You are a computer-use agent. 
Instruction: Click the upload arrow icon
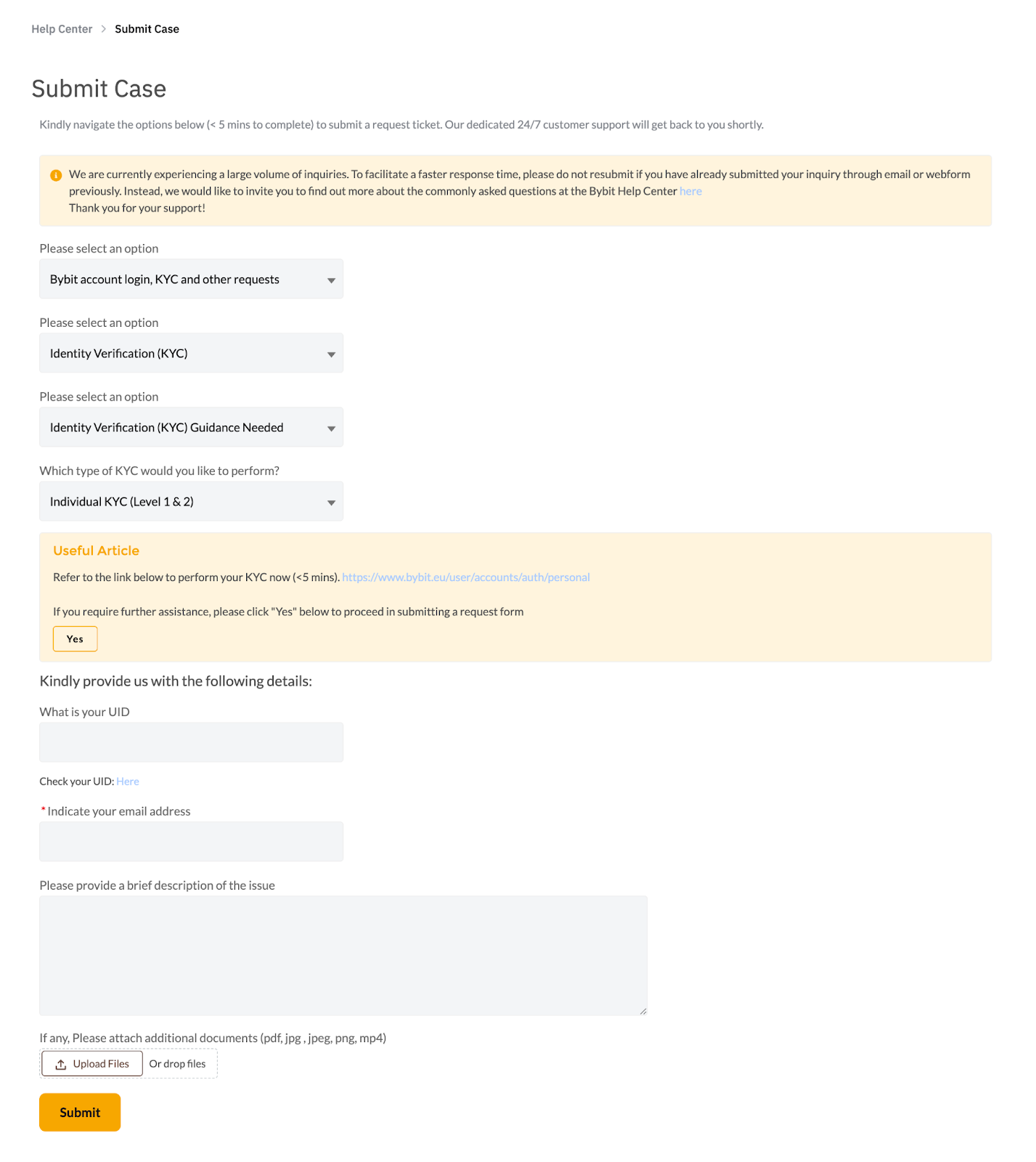(61, 1065)
